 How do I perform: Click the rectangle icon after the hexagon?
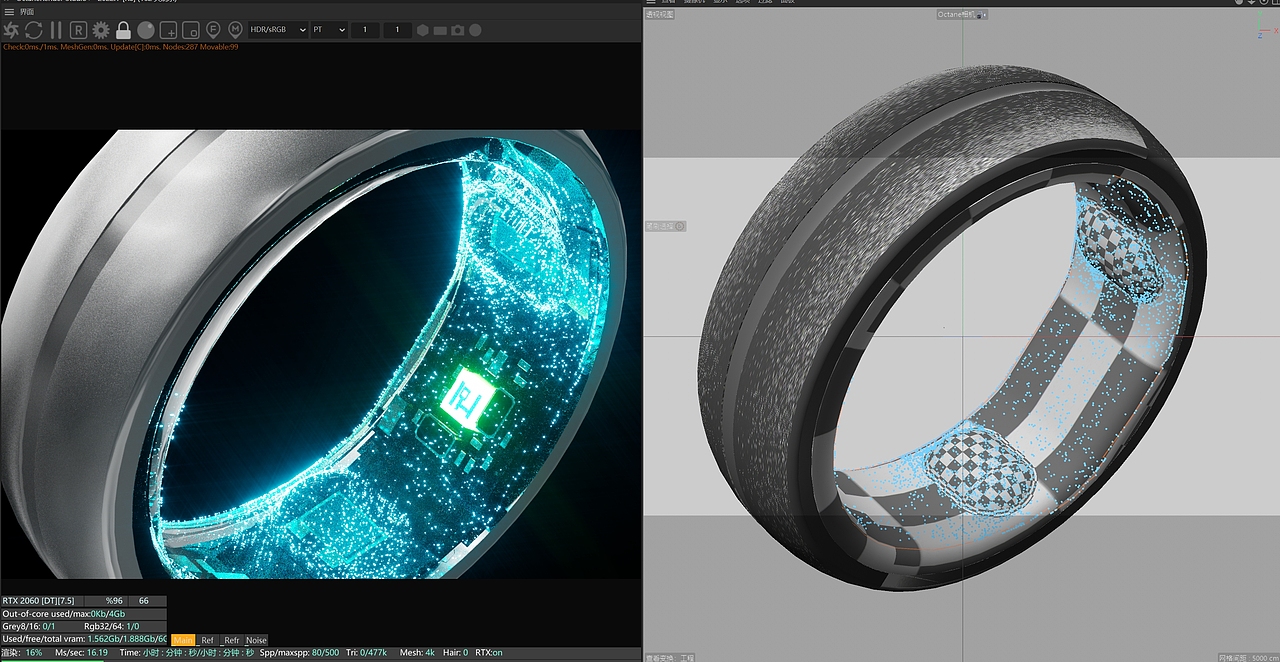click(x=440, y=30)
